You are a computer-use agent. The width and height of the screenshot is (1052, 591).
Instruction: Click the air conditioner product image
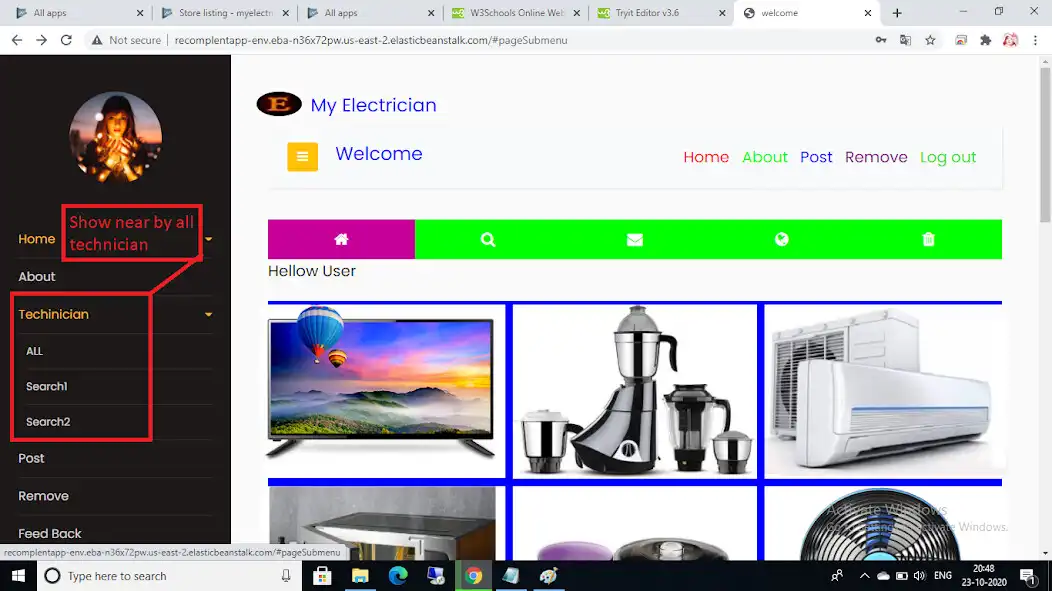[x=884, y=391]
